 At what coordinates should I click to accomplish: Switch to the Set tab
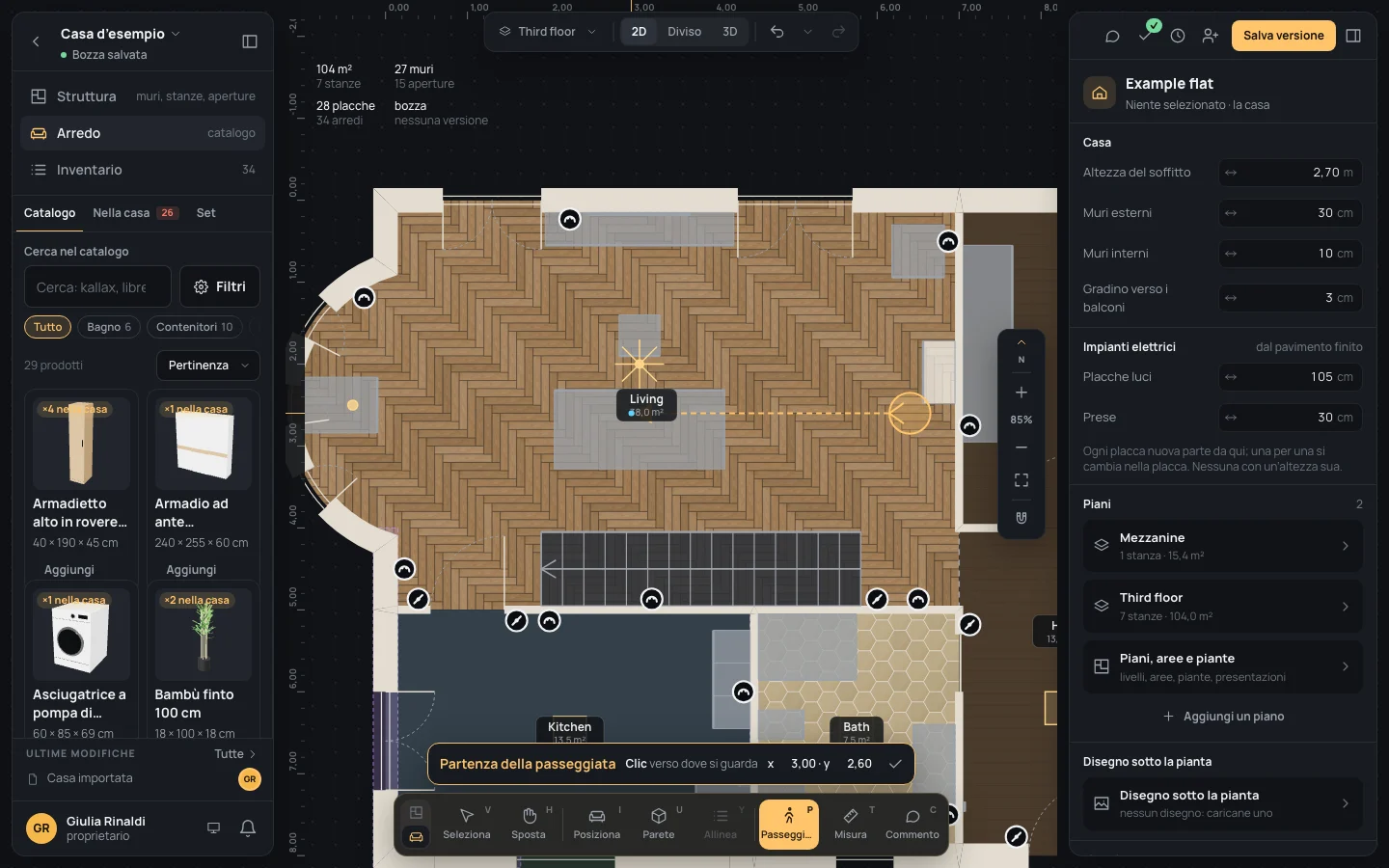pos(206,213)
